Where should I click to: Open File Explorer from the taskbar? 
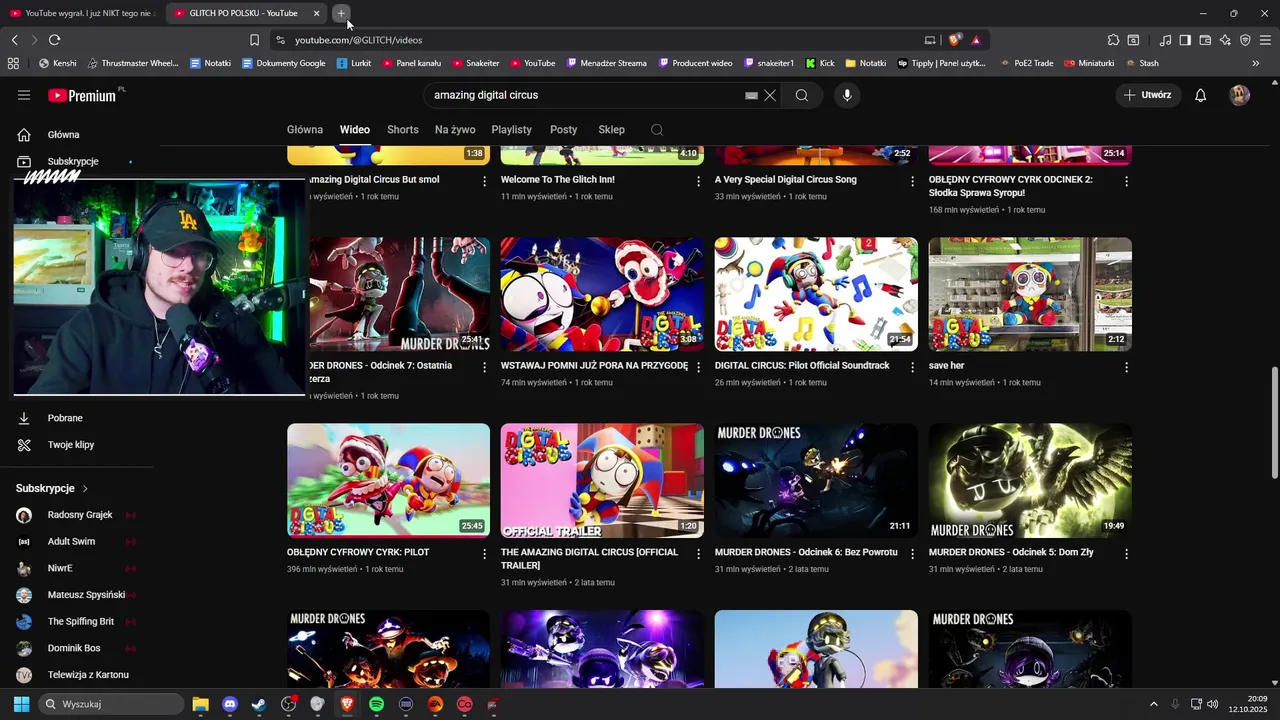(200, 704)
